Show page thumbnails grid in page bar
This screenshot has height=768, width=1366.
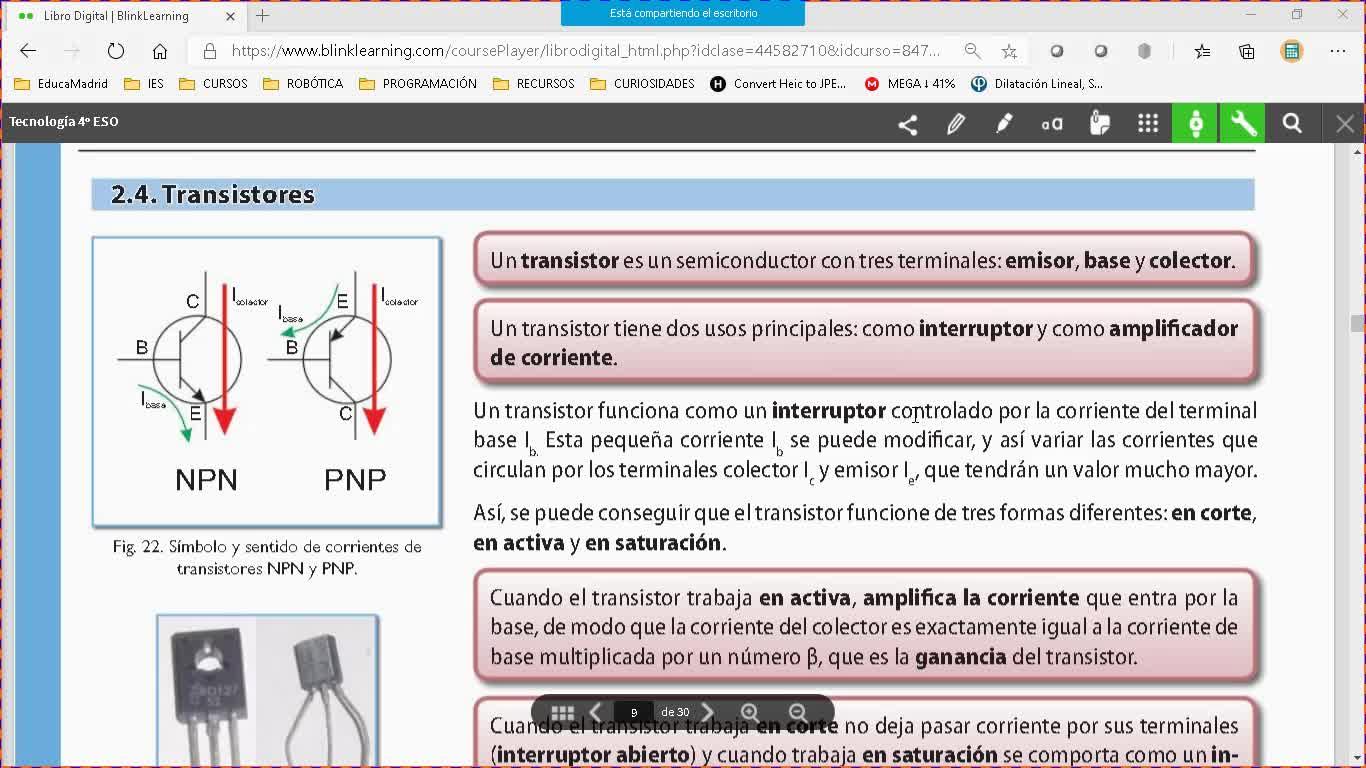(562, 712)
